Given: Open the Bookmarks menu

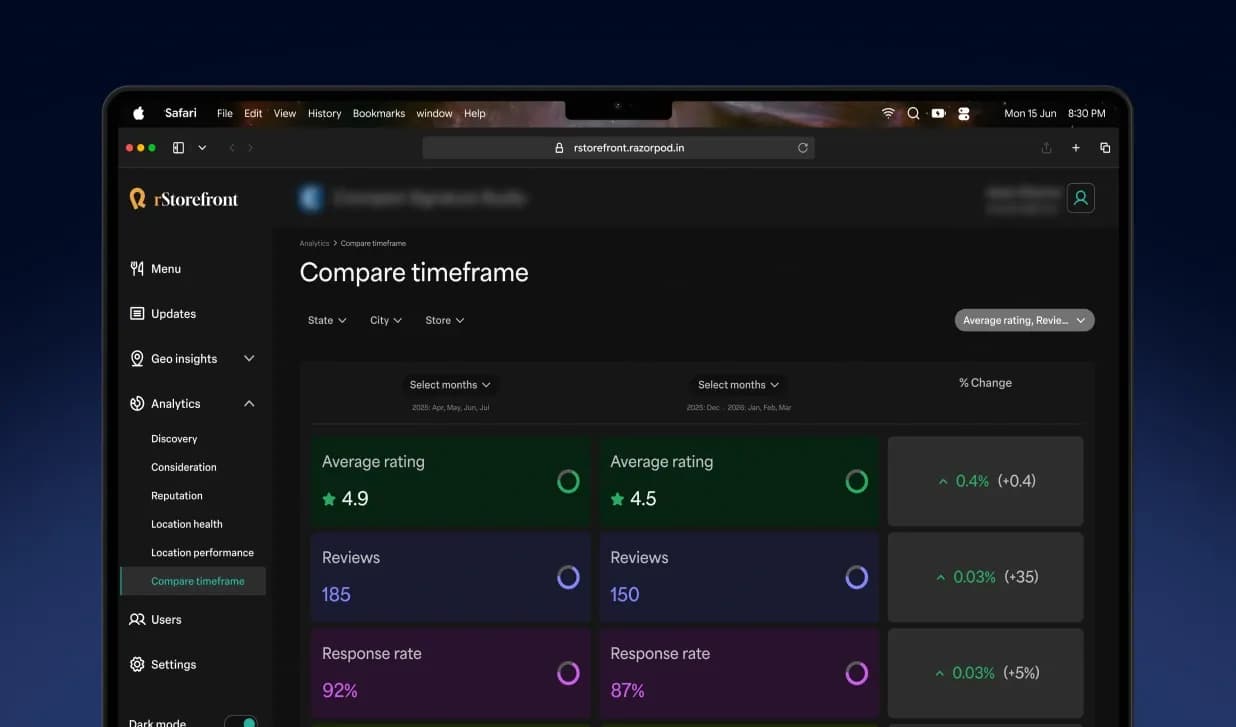Looking at the screenshot, I should tap(379, 114).
